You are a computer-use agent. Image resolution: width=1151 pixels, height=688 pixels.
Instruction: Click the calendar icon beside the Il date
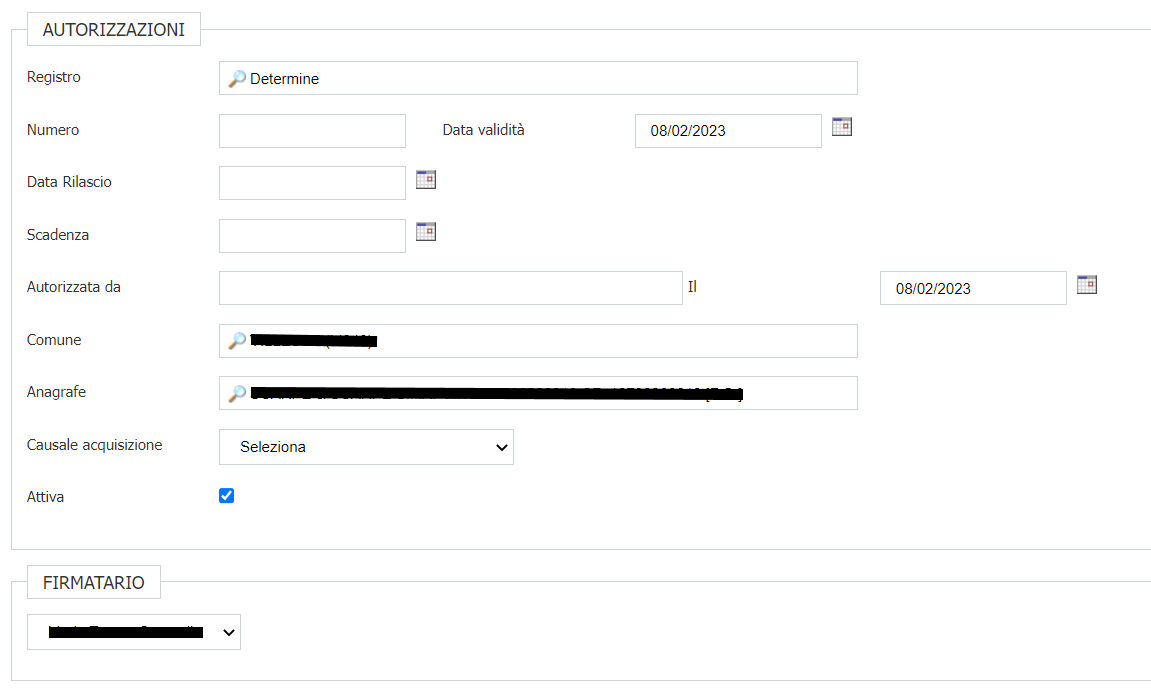[x=1087, y=285]
